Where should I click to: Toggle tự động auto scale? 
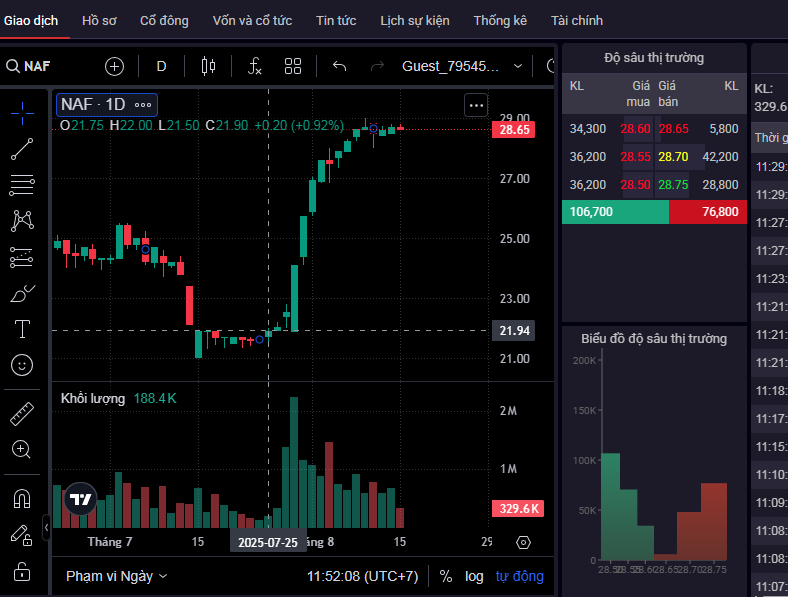tap(520, 576)
